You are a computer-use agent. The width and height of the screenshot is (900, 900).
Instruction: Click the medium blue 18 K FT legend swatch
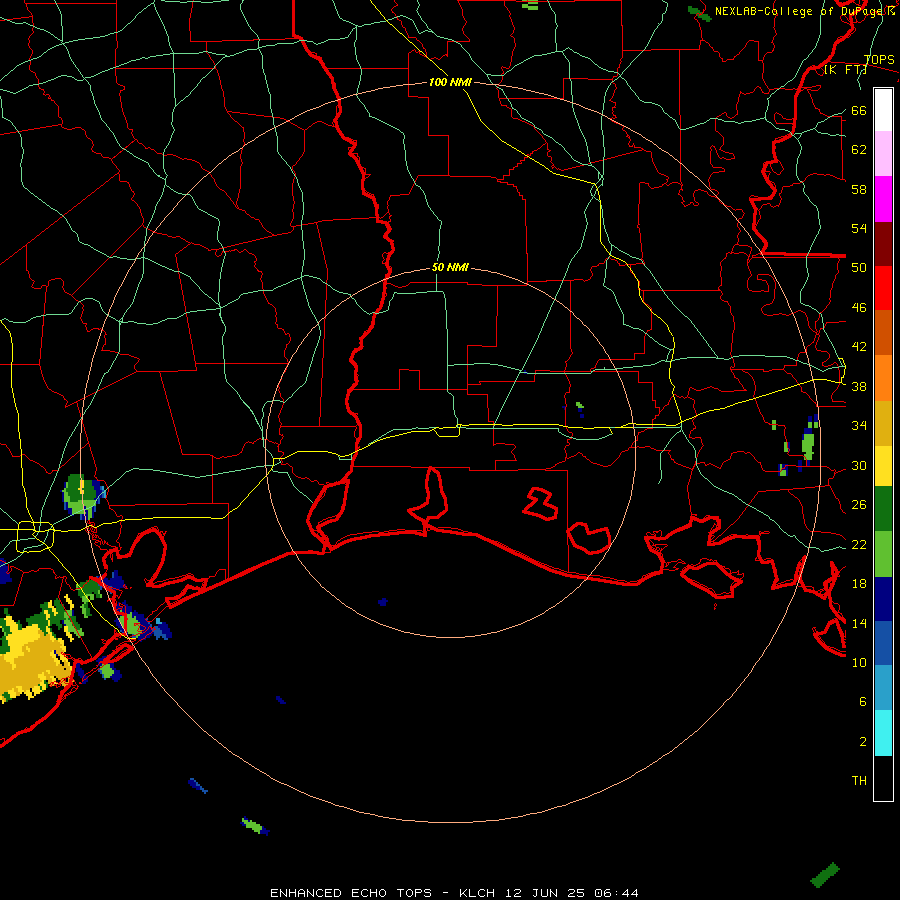pyautogui.click(x=883, y=643)
